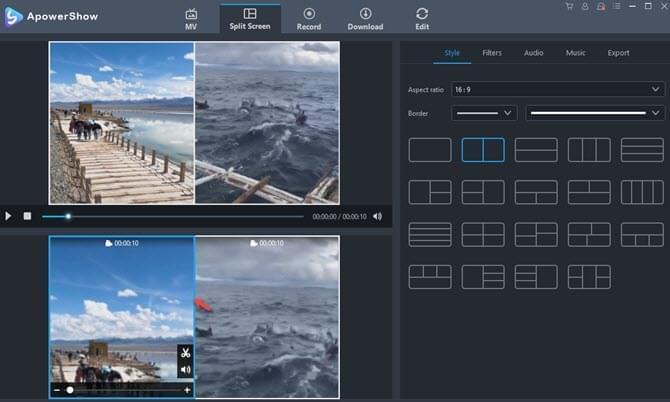Select the right ocean clip pane
This screenshot has width=670, height=402.
click(x=267, y=317)
